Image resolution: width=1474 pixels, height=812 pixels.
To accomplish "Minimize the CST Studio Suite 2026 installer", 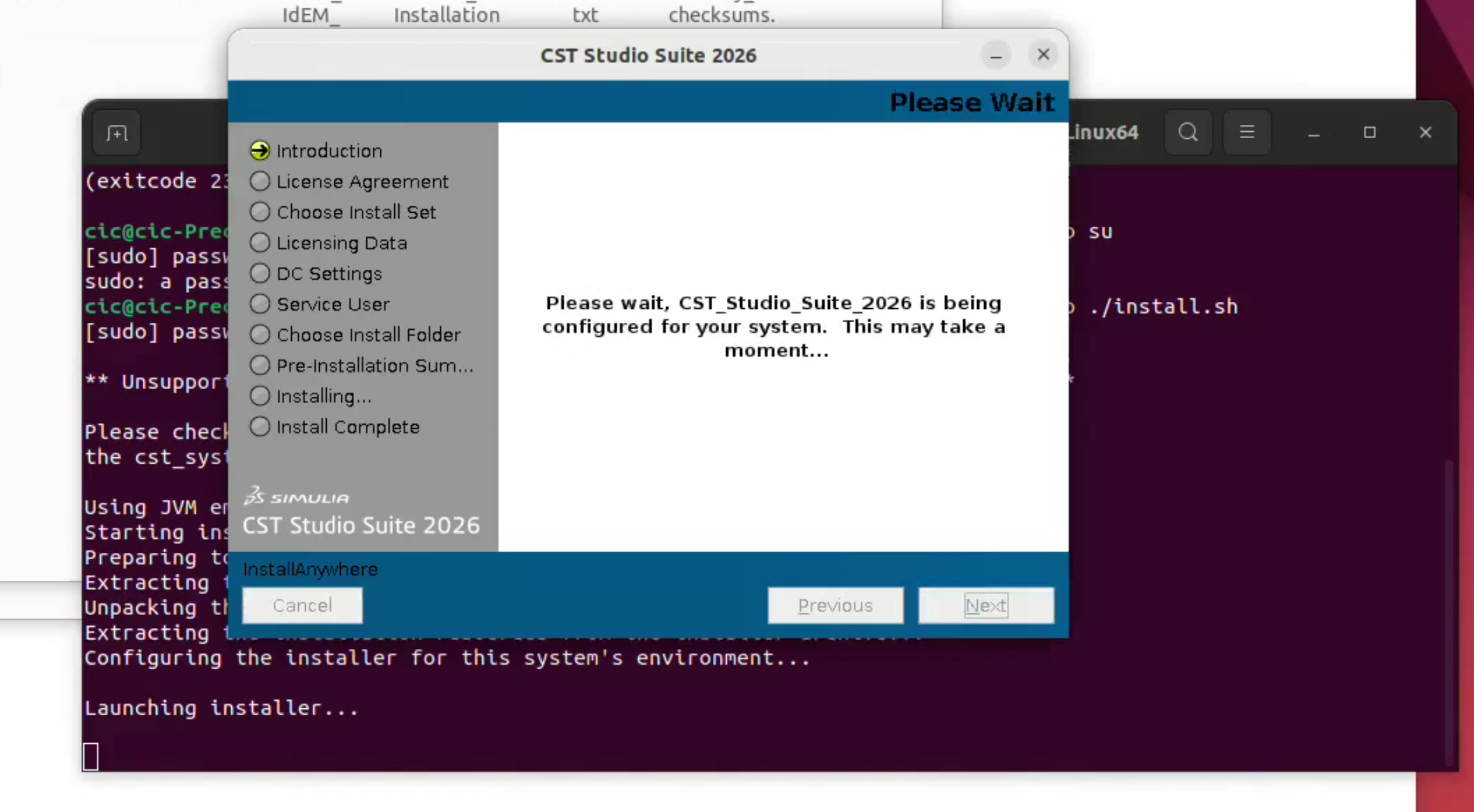I will click(x=996, y=55).
